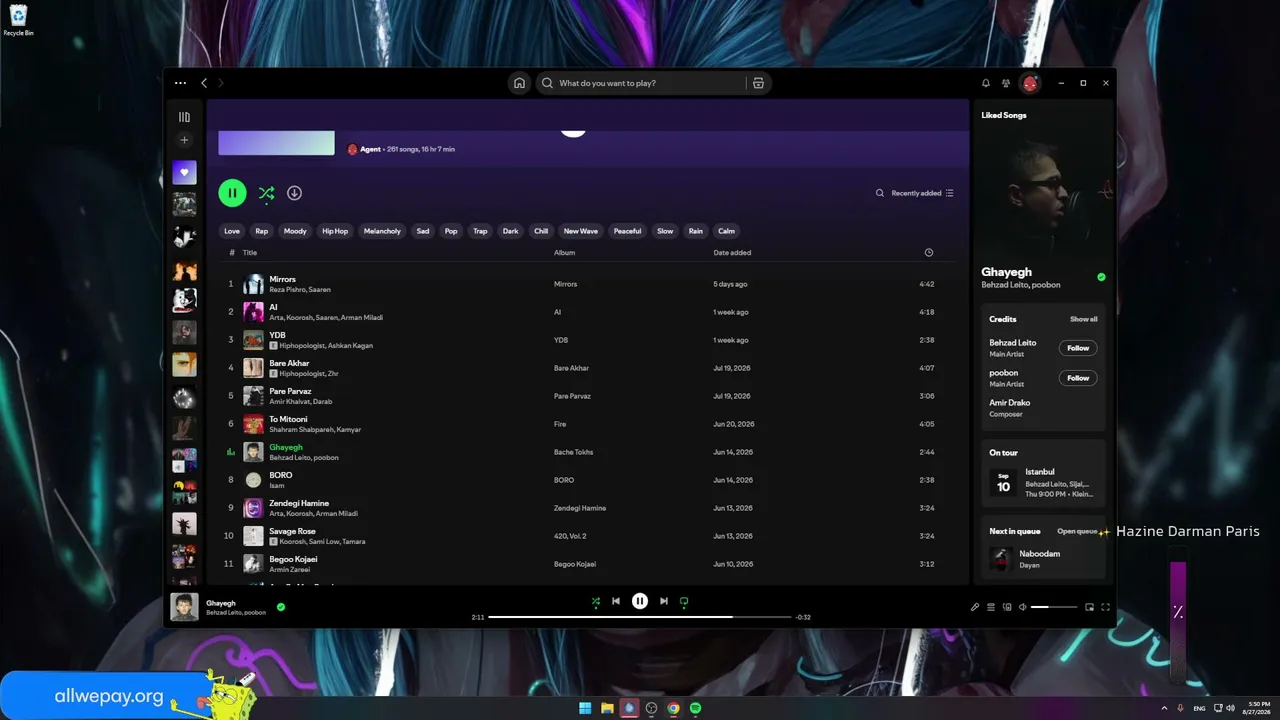Go to Spotify Home

[519, 83]
